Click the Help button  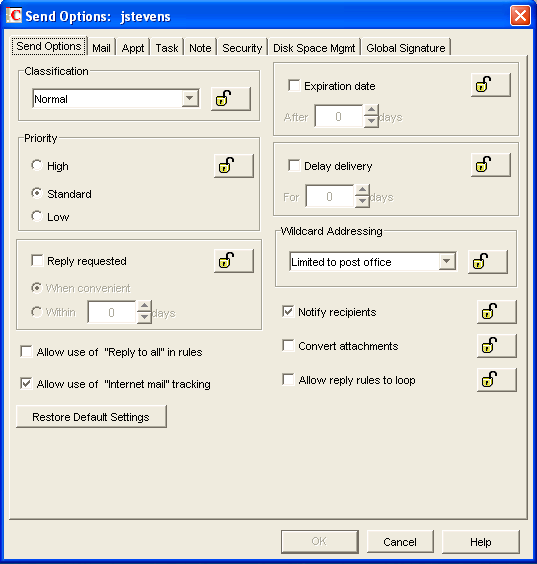481,542
